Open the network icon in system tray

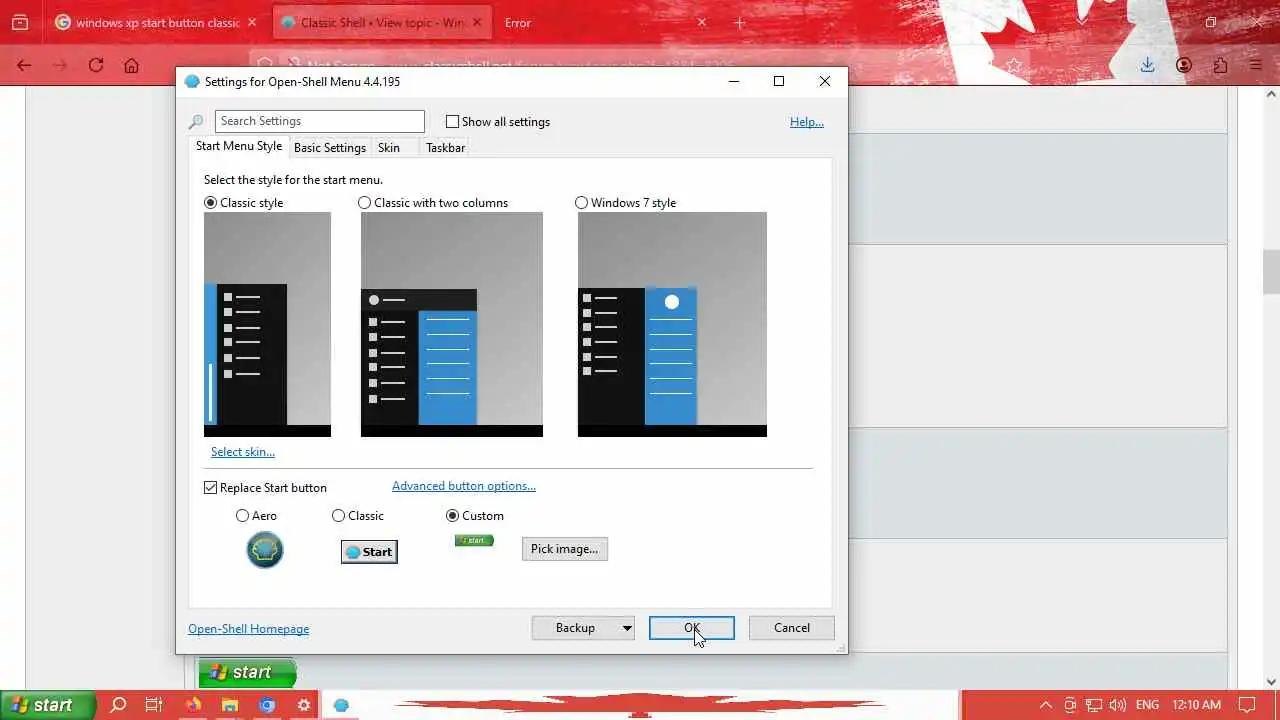pyautogui.click(x=1094, y=705)
